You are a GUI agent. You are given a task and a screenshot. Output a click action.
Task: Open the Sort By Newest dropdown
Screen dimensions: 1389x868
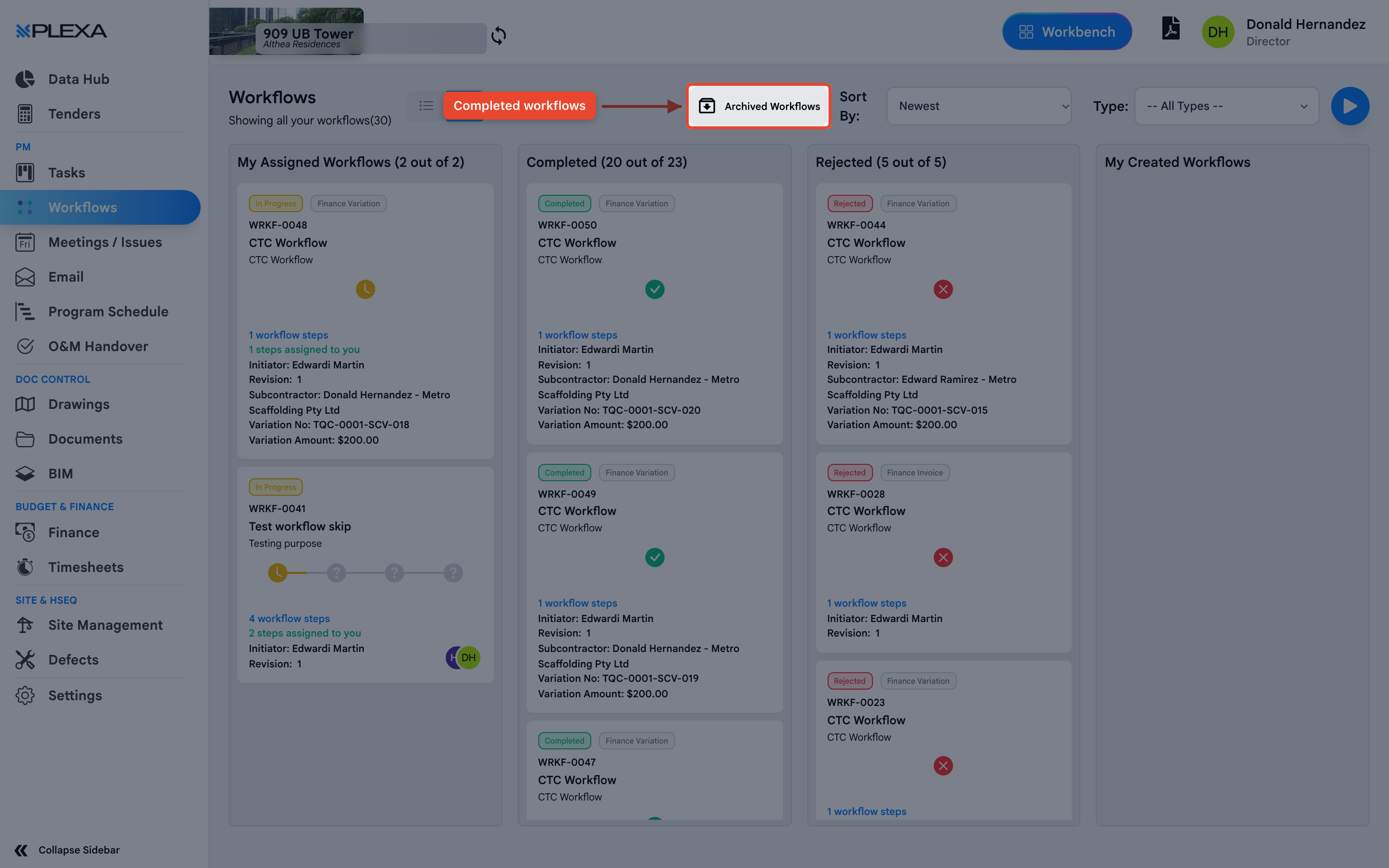[x=979, y=106]
